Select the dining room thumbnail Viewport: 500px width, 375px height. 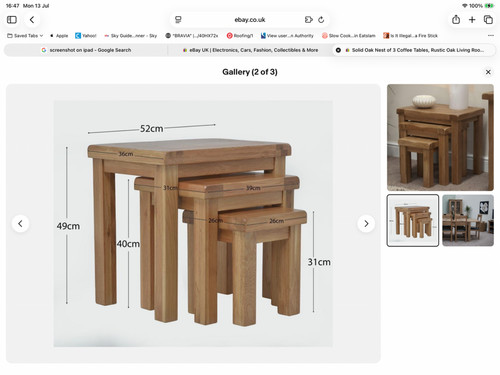click(468, 220)
